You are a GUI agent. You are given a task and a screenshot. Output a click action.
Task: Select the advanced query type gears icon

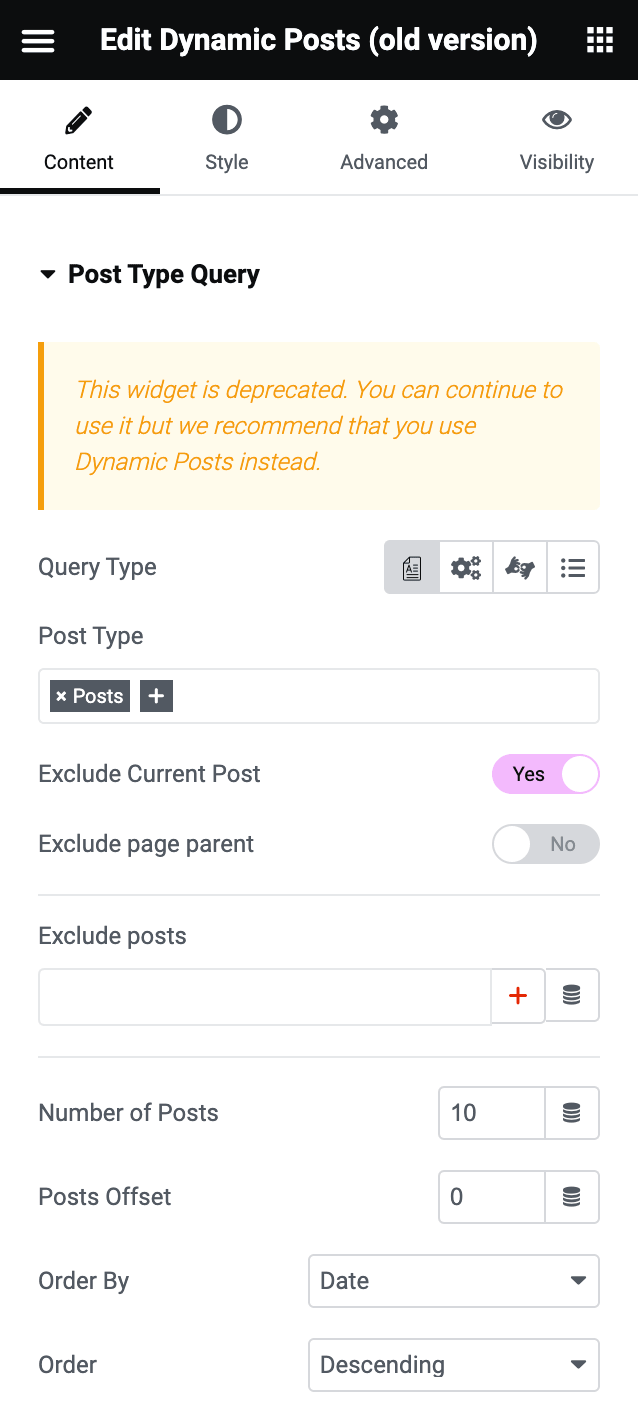[465, 567]
